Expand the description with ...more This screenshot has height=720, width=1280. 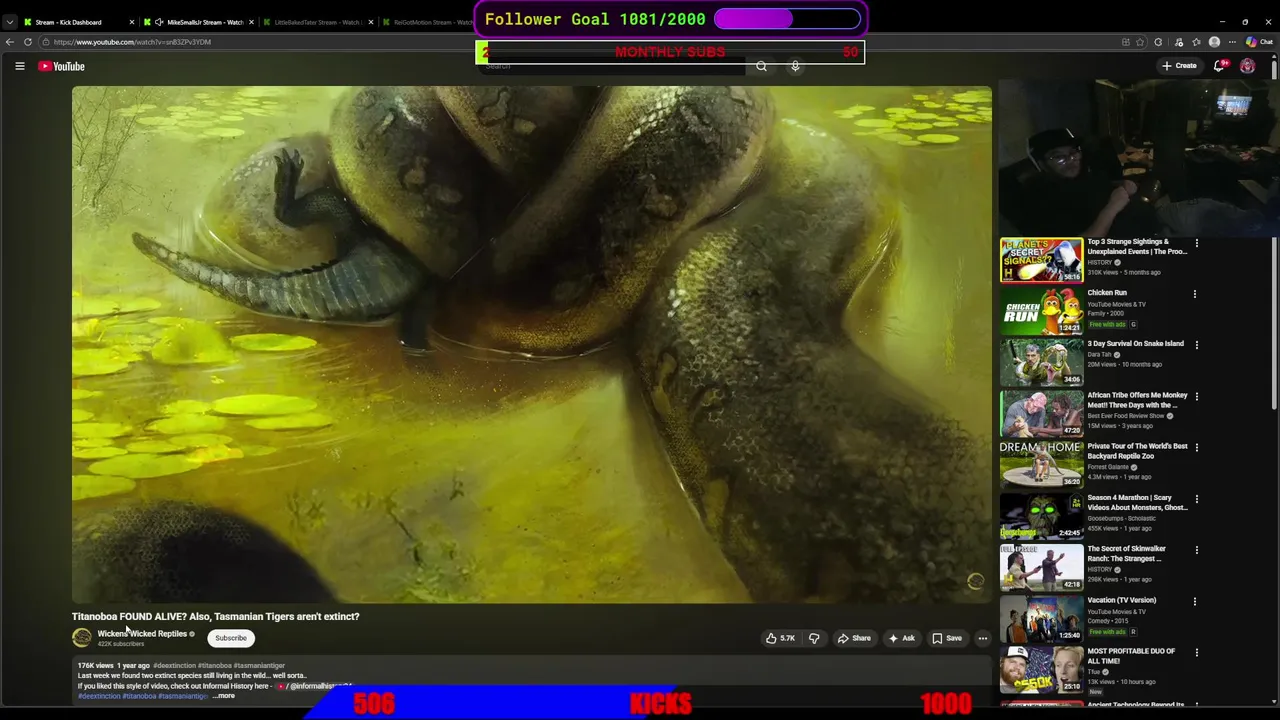click(224, 695)
